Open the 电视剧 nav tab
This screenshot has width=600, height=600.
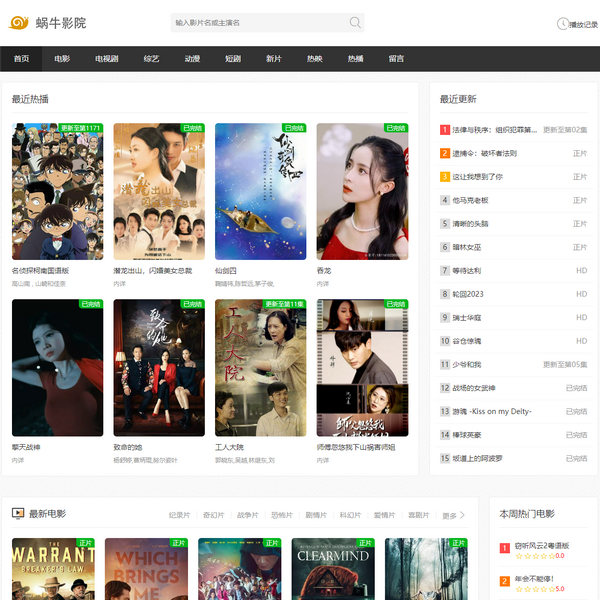point(107,59)
